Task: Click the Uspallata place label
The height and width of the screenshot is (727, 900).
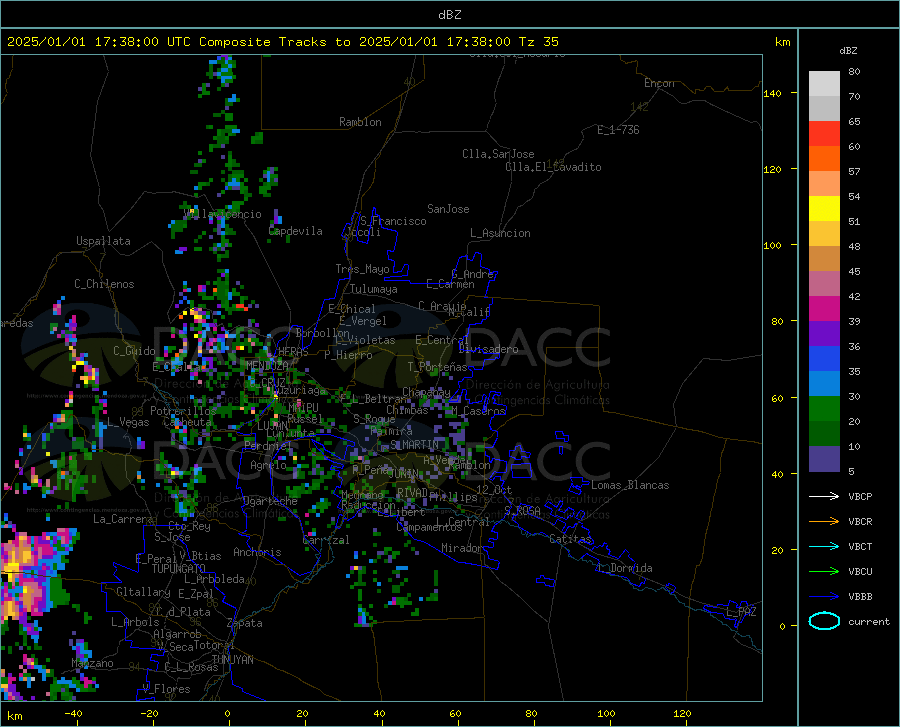Action: coord(103,241)
